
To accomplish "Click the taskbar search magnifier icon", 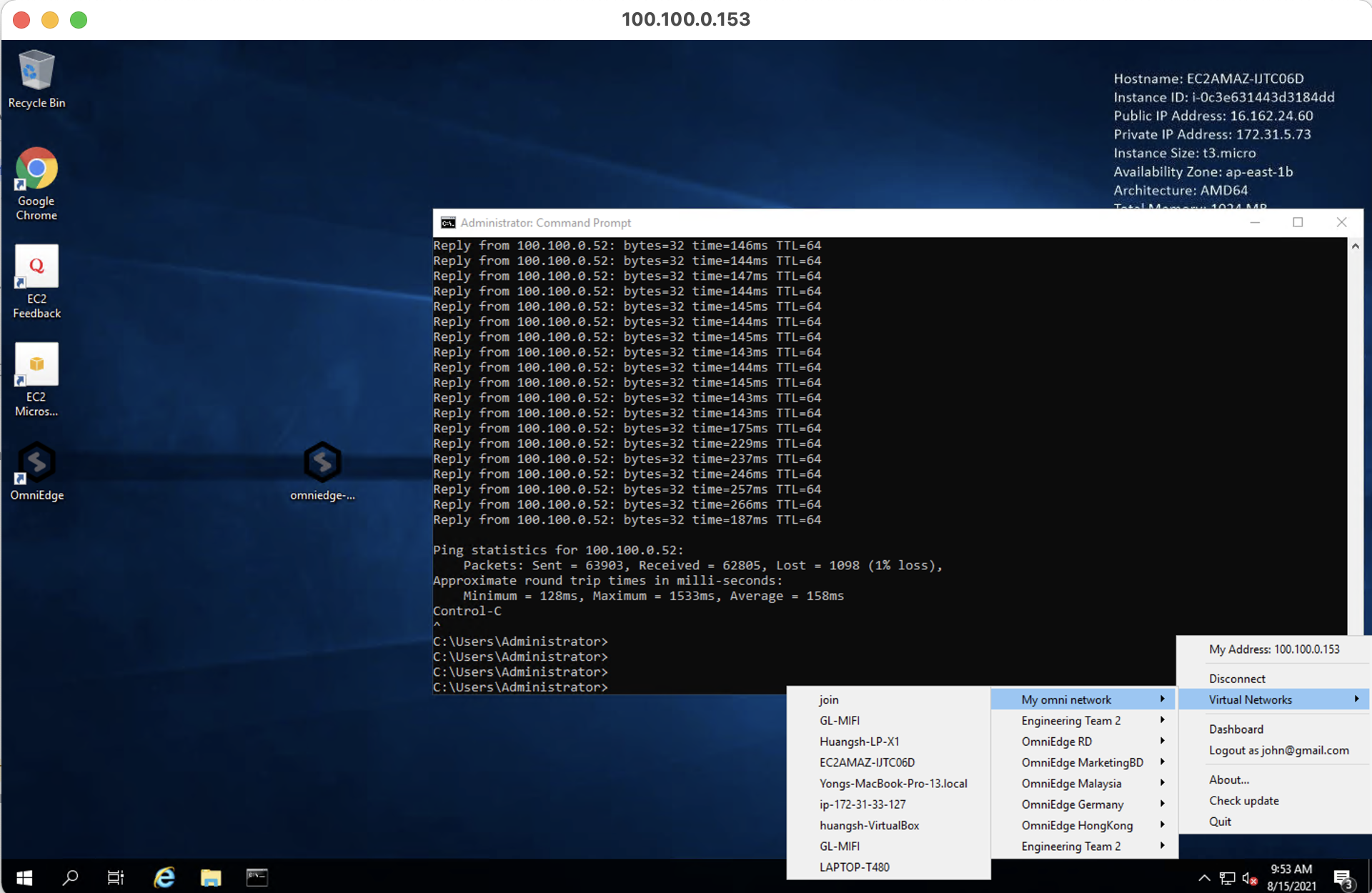I will (70, 877).
